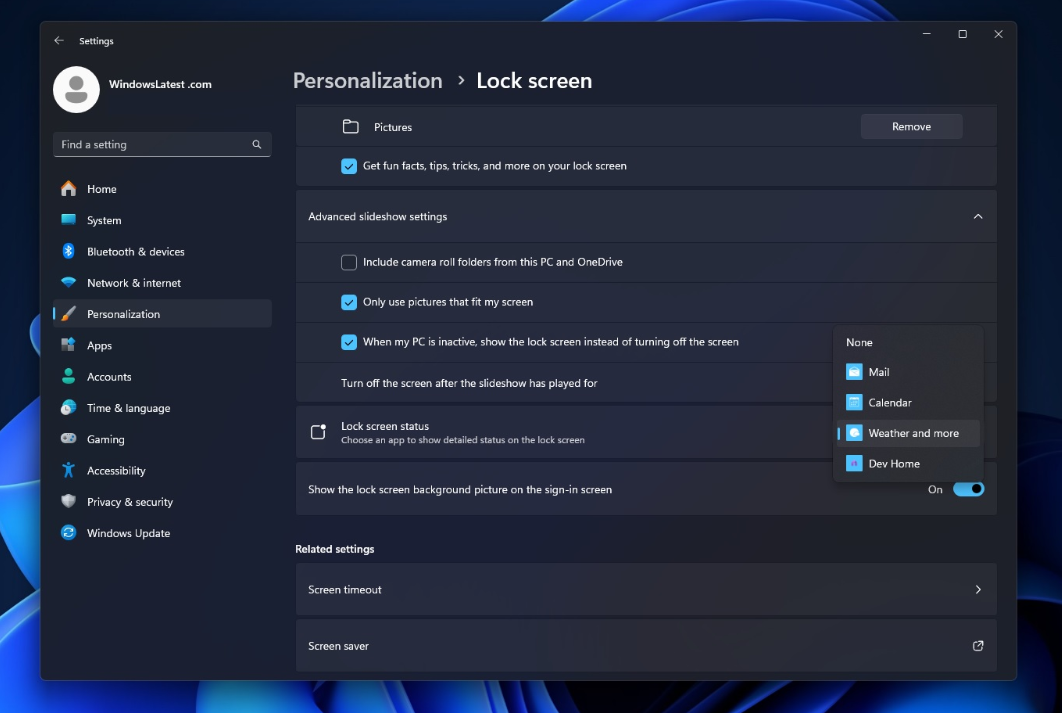Click the Find a setting search box

point(162,144)
